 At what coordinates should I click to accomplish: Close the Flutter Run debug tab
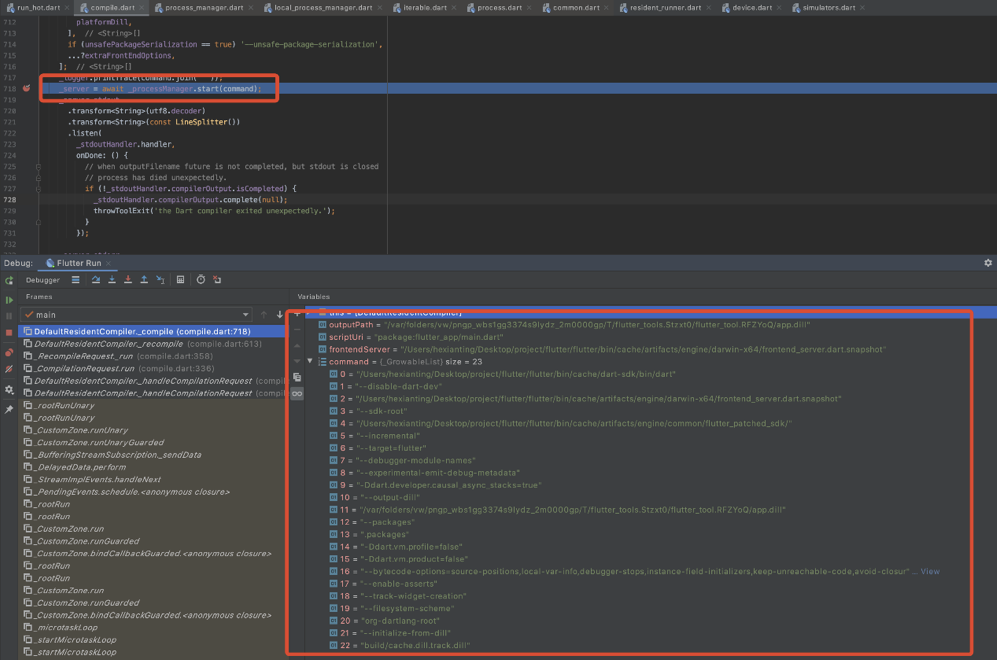pos(108,263)
